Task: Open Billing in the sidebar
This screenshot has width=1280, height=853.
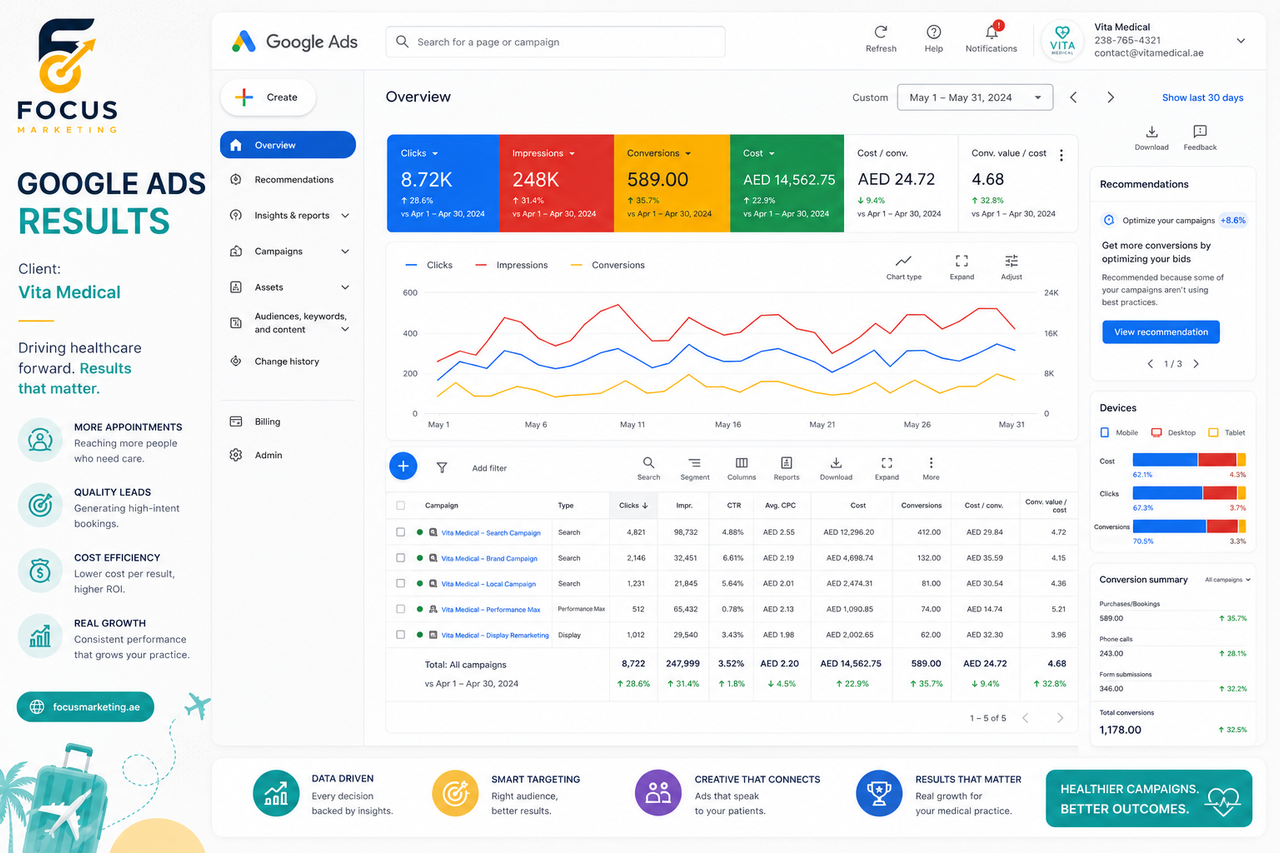Action: tap(288, 422)
